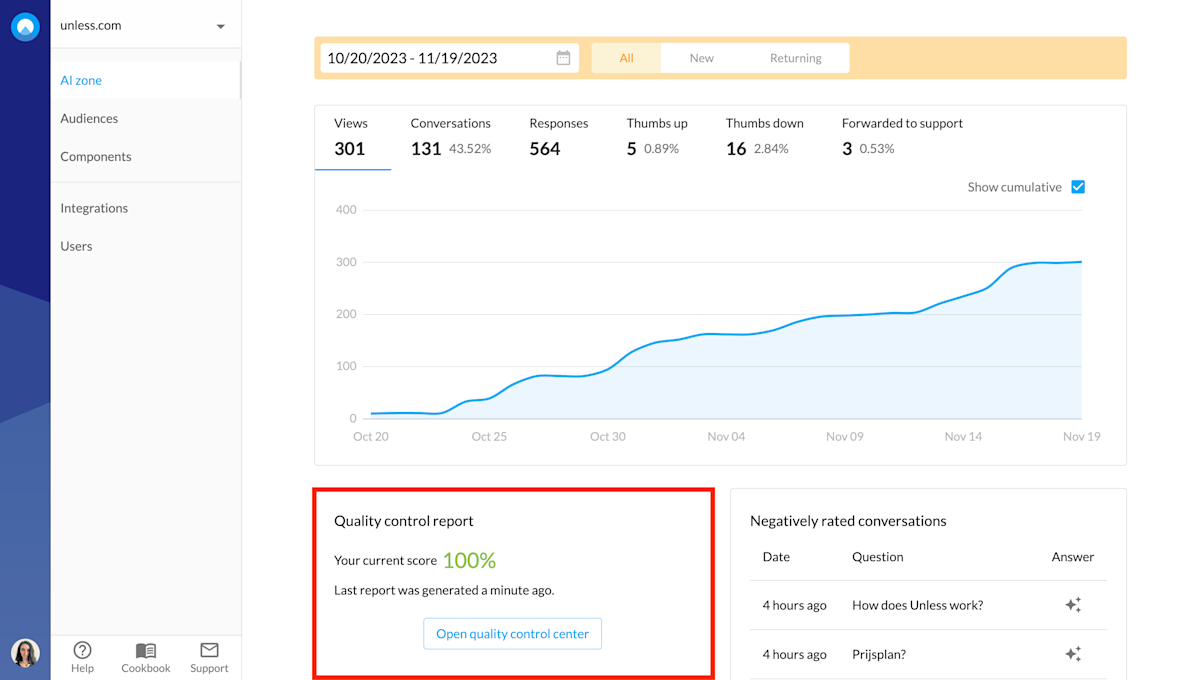1200x680 pixels.
Task: Filter by Returning visitors
Action: coord(796,58)
